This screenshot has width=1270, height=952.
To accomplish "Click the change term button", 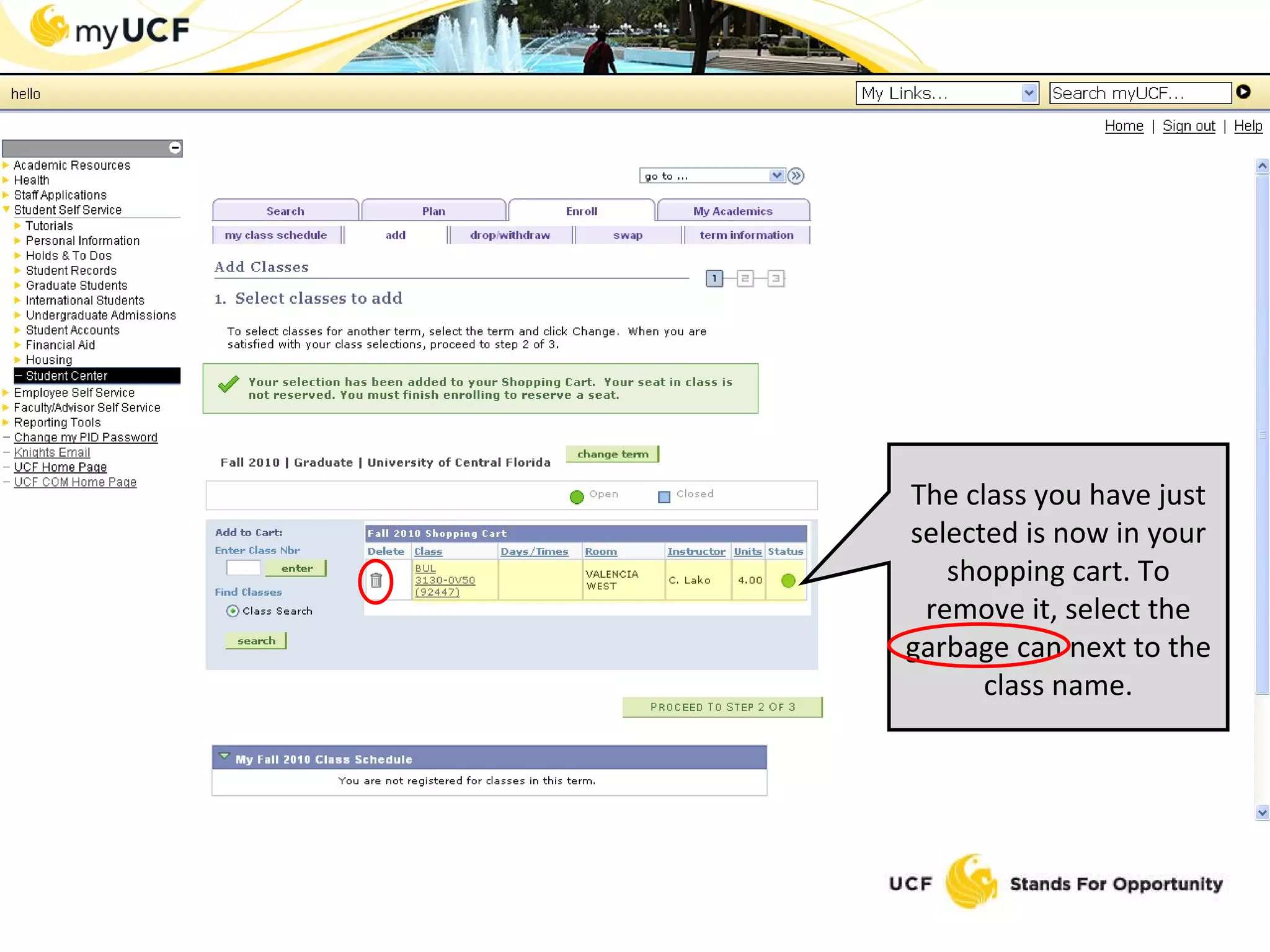I will pos(612,454).
